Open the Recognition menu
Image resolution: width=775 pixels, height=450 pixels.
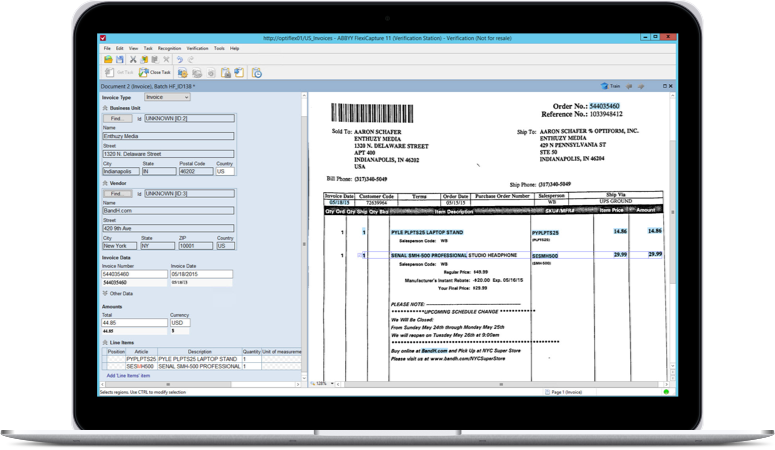pos(169,48)
